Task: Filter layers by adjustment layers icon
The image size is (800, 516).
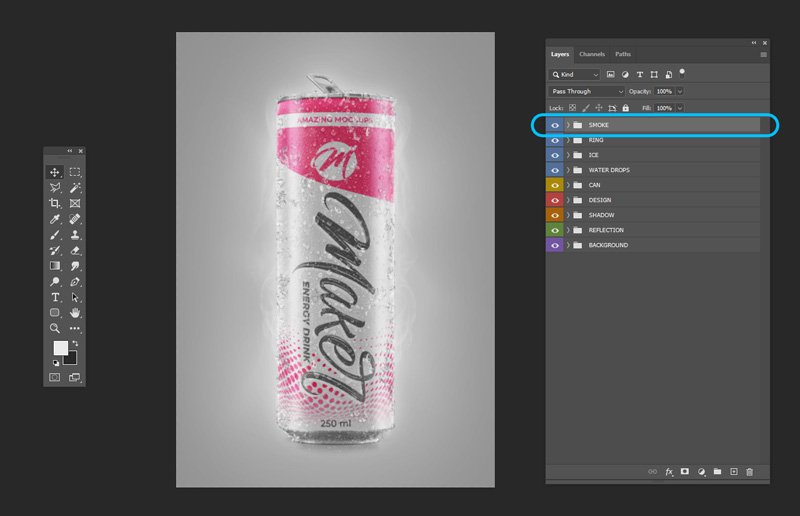Action: click(625, 75)
